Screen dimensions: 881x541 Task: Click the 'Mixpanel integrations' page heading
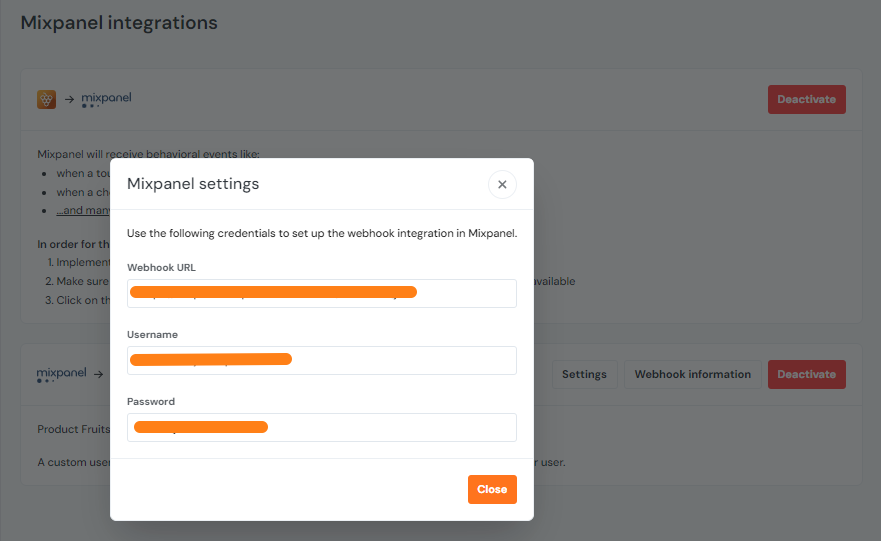pyautogui.click(x=119, y=23)
